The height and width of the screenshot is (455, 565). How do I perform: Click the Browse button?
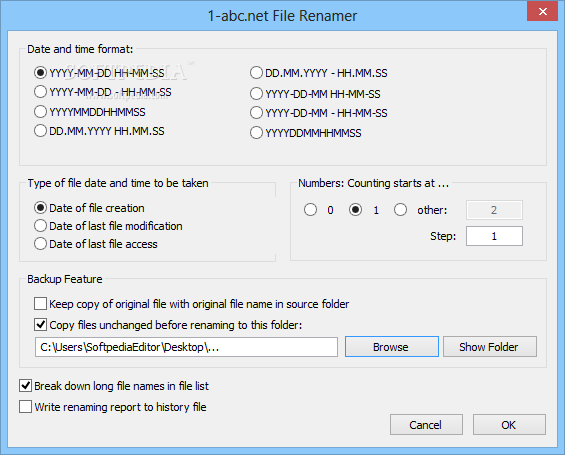point(392,347)
